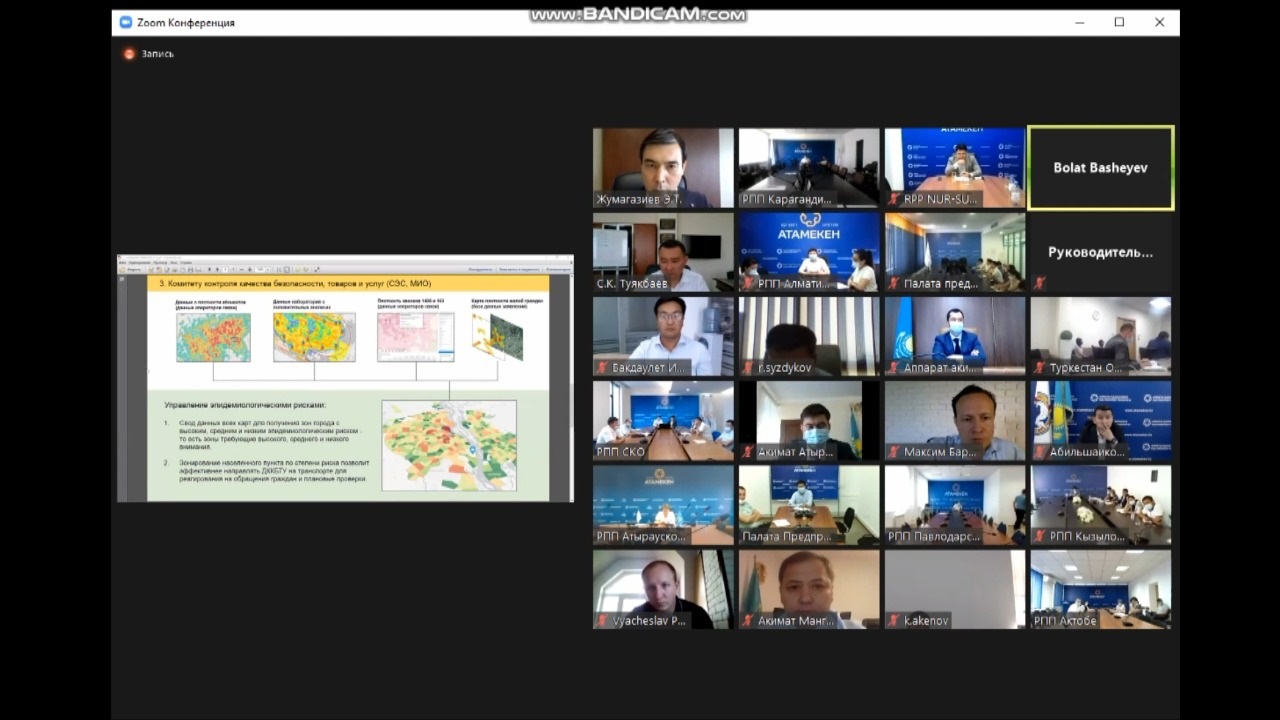Click muted mic icon on Туркестан tile
The image size is (1280, 720).
[1040, 368]
